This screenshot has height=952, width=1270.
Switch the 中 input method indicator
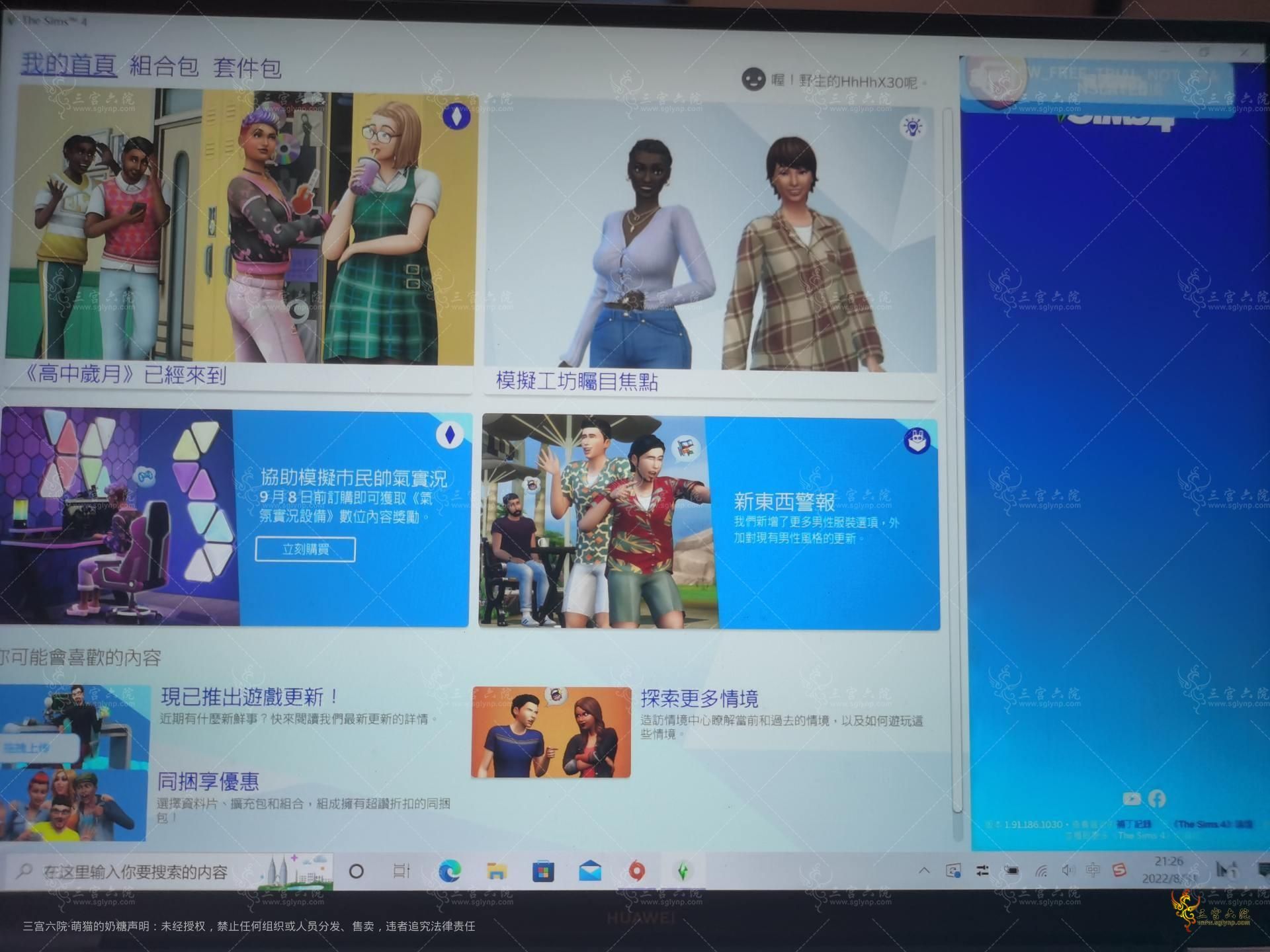pyautogui.click(x=1093, y=870)
